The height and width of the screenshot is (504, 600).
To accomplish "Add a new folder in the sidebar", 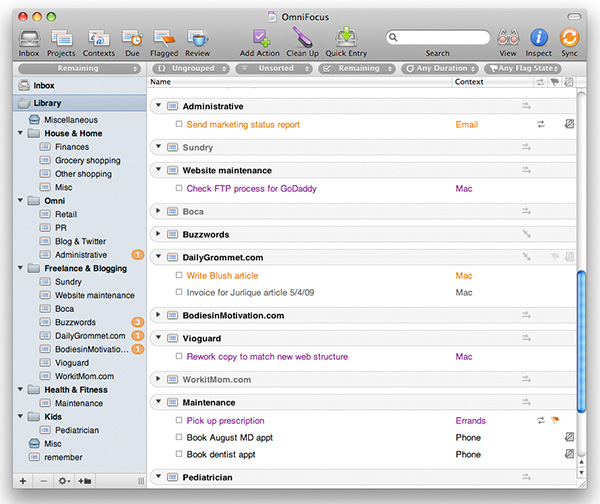I will 85,481.
